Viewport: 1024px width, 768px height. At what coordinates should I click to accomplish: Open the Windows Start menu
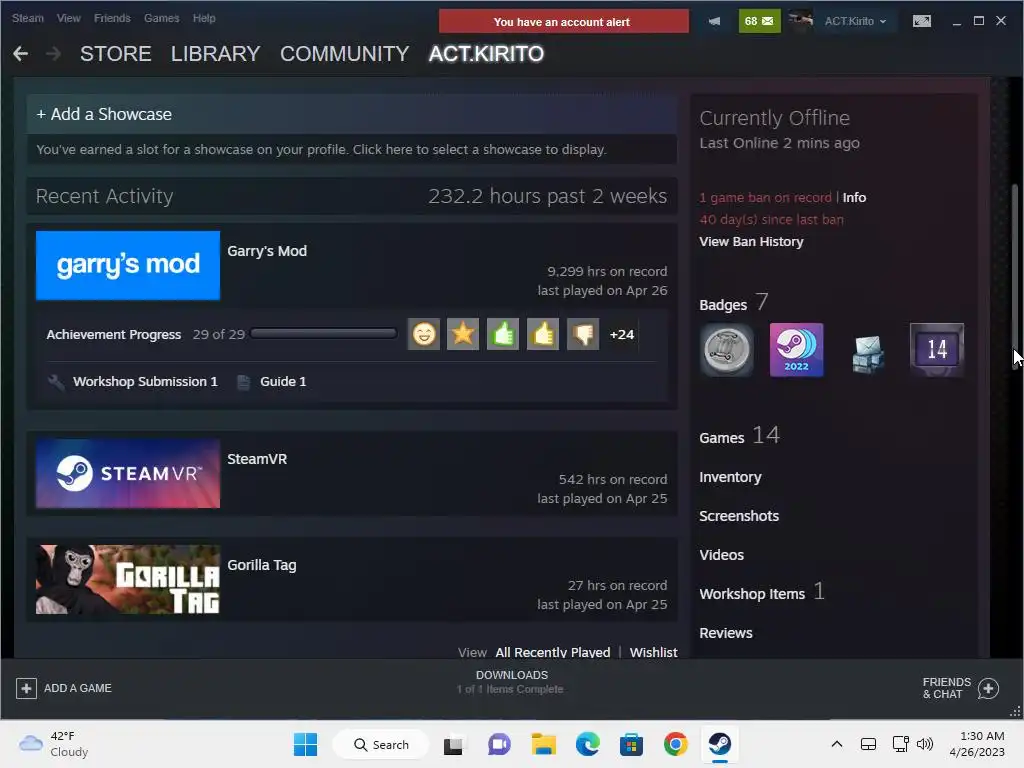point(305,744)
